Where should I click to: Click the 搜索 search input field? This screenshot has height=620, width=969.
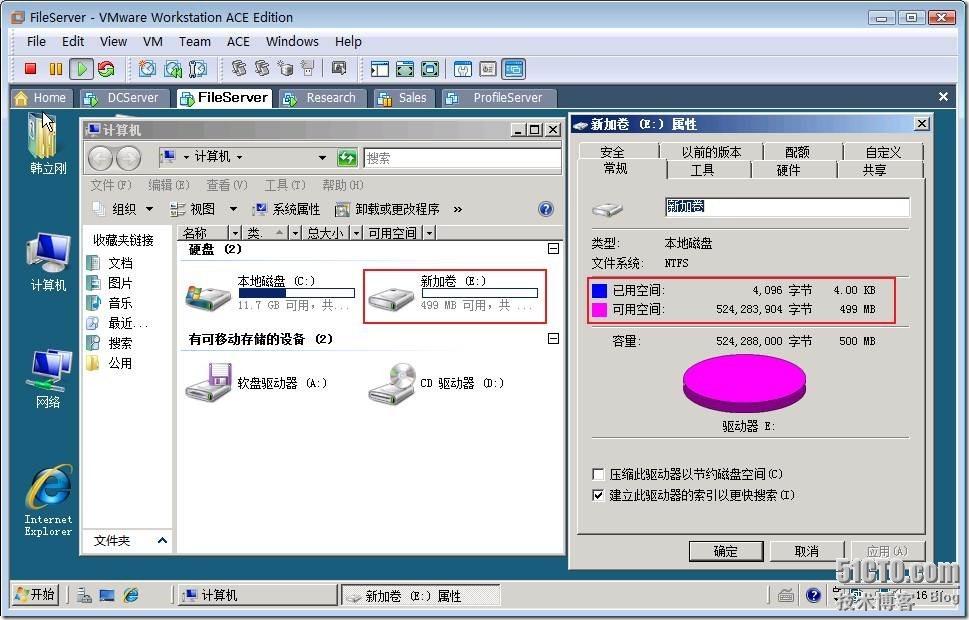[x=462, y=158]
